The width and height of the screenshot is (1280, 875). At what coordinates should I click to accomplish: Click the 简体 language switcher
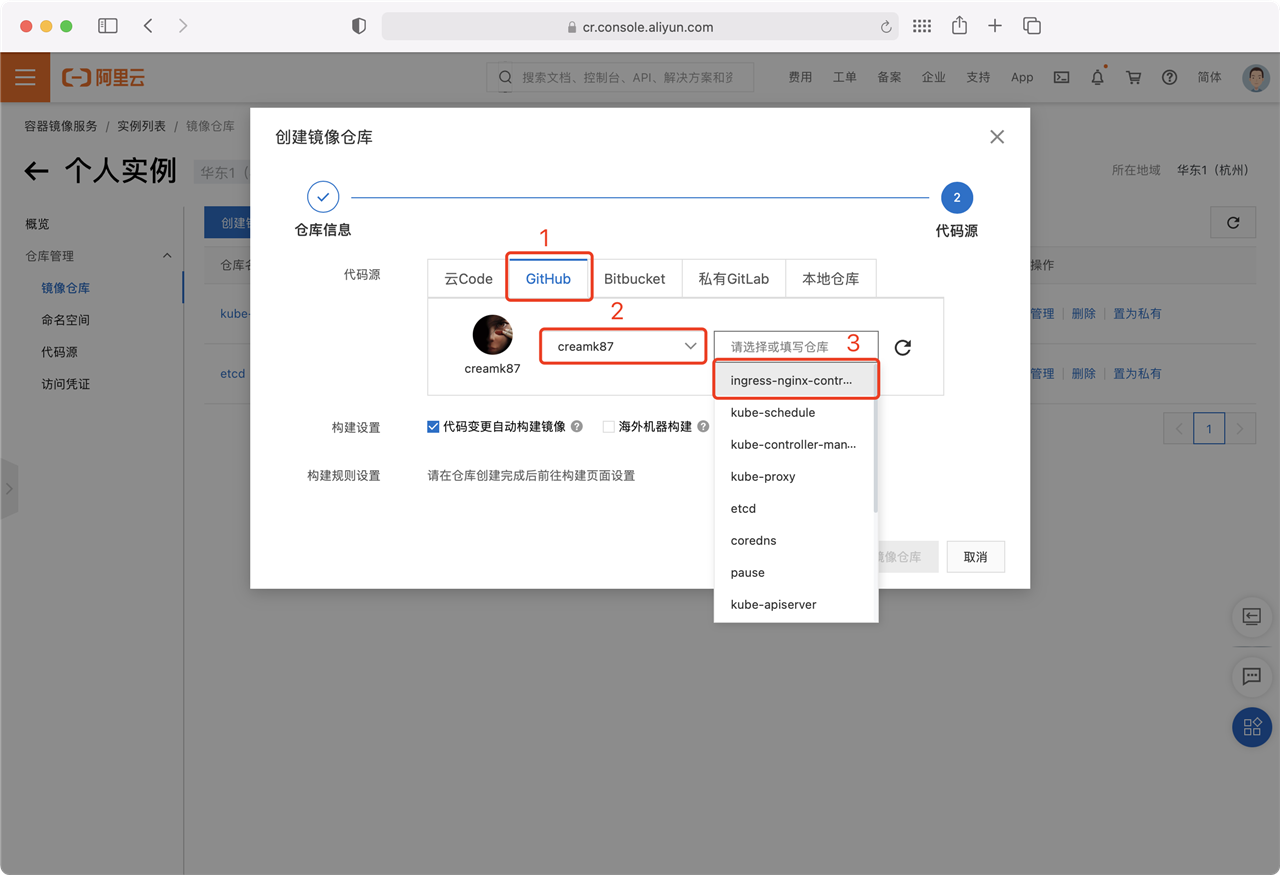1209,77
